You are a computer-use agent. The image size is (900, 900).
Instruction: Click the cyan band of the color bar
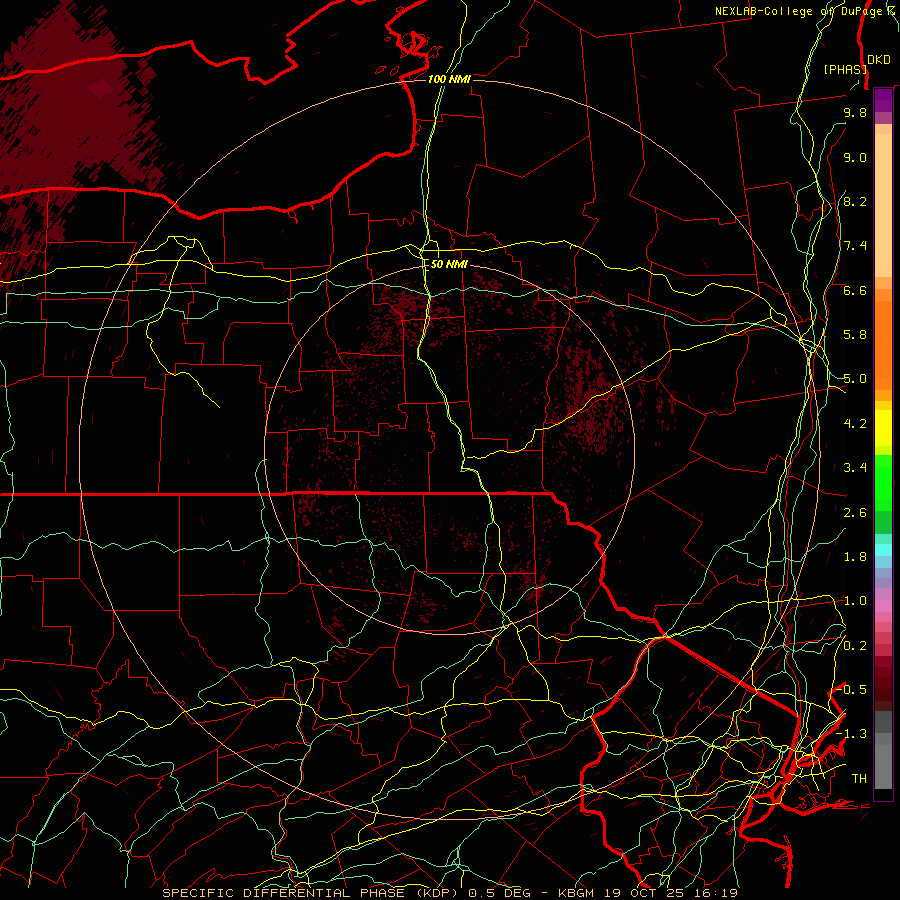click(883, 550)
